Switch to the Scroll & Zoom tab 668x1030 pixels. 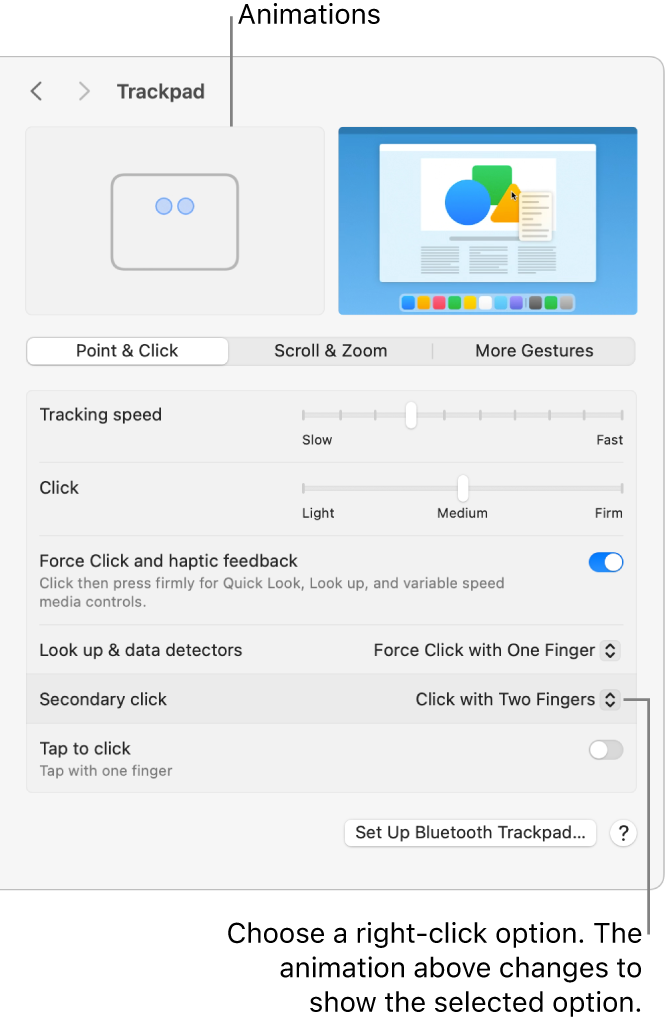[330, 351]
